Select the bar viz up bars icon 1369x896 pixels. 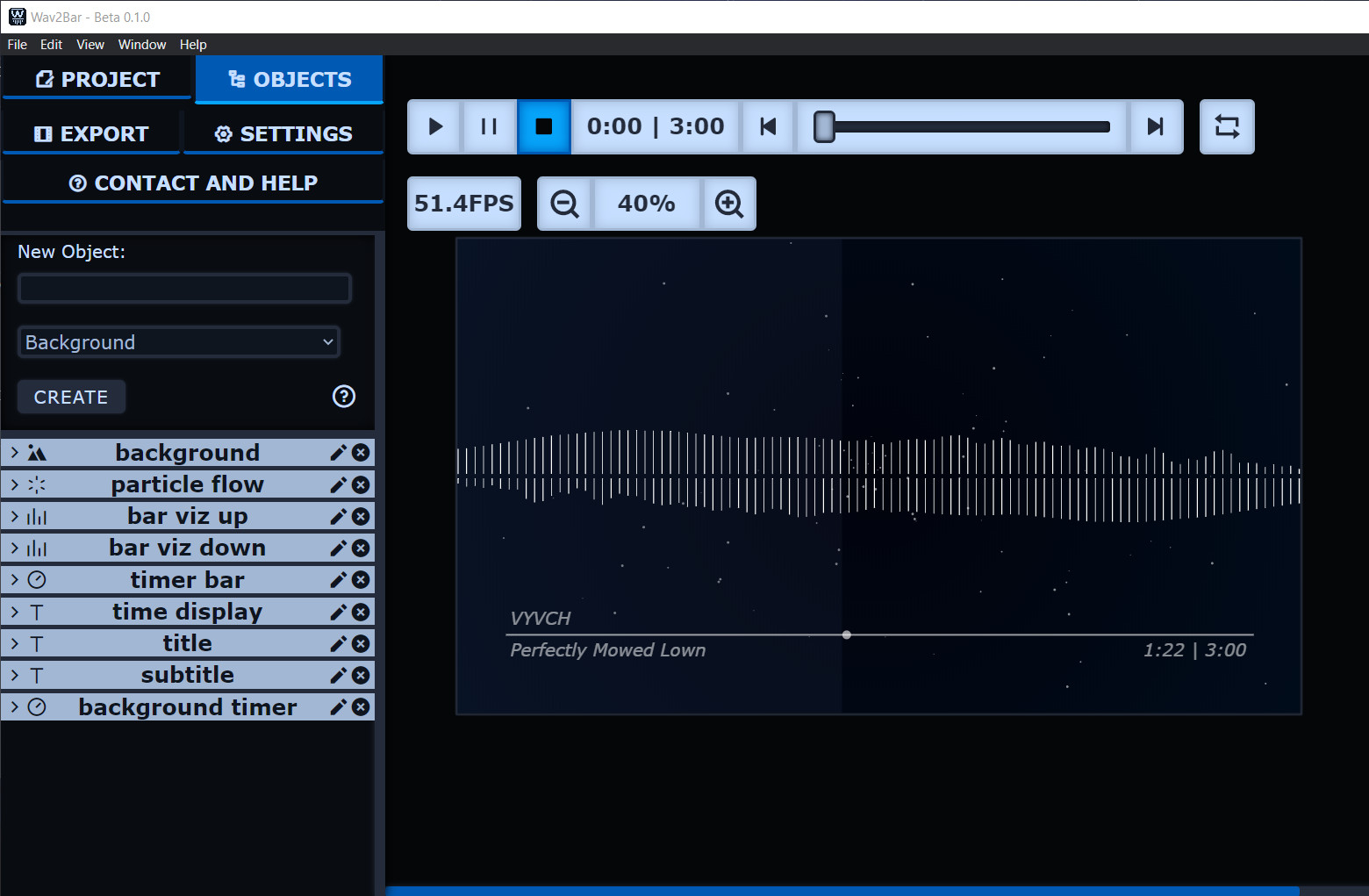[x=37, y=516]
